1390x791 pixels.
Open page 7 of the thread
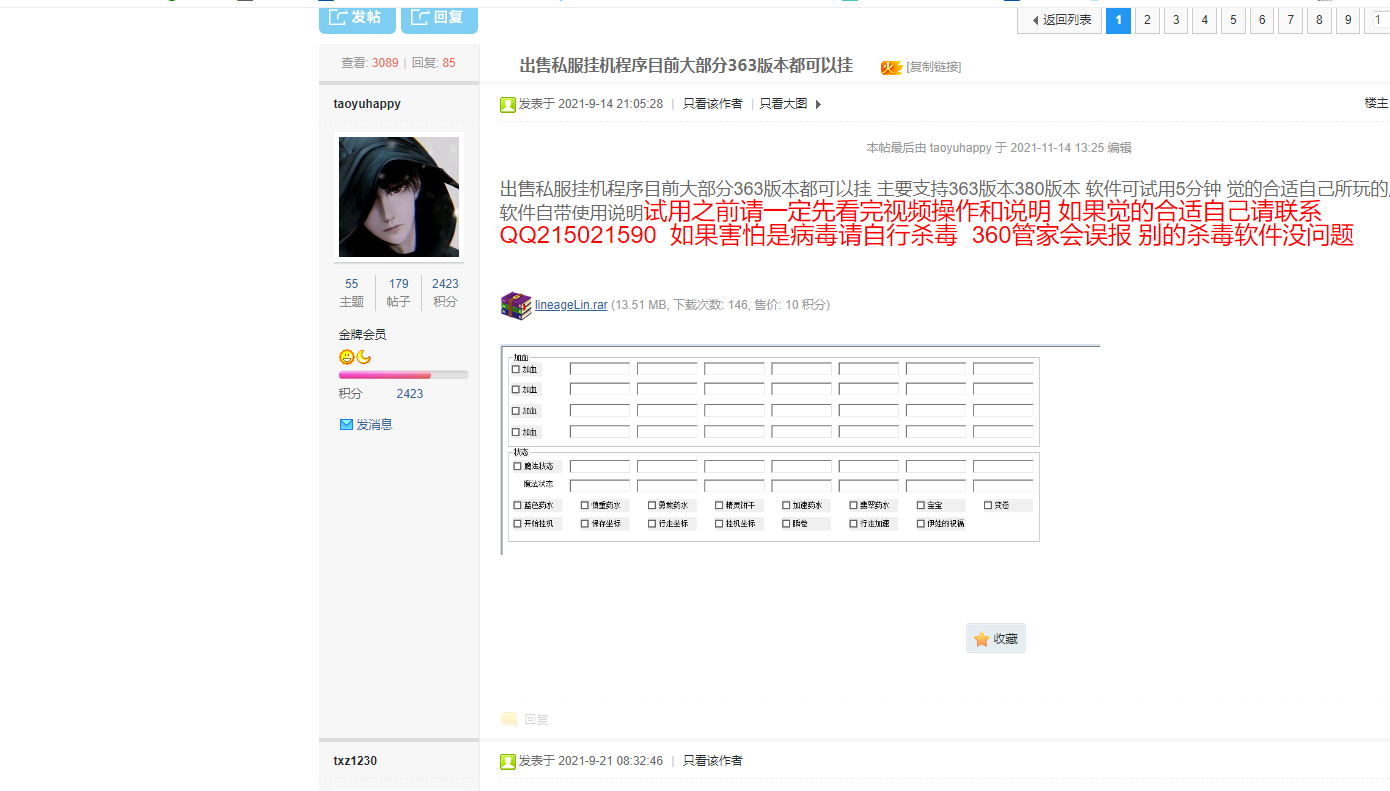pos(1291,20)
